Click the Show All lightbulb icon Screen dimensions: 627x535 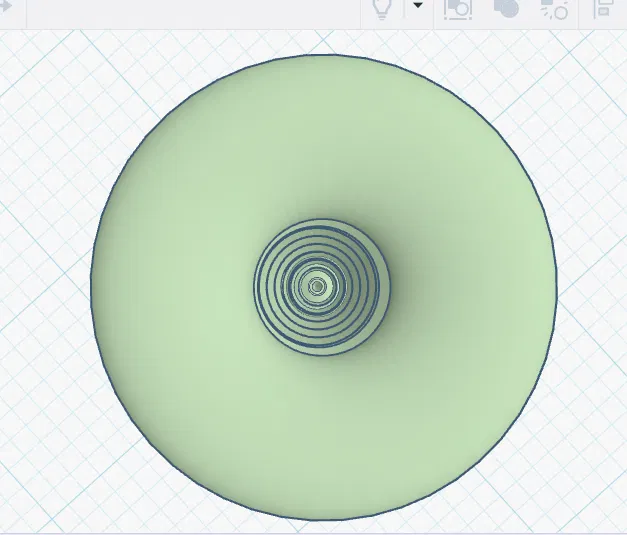(x=381, y=8)
